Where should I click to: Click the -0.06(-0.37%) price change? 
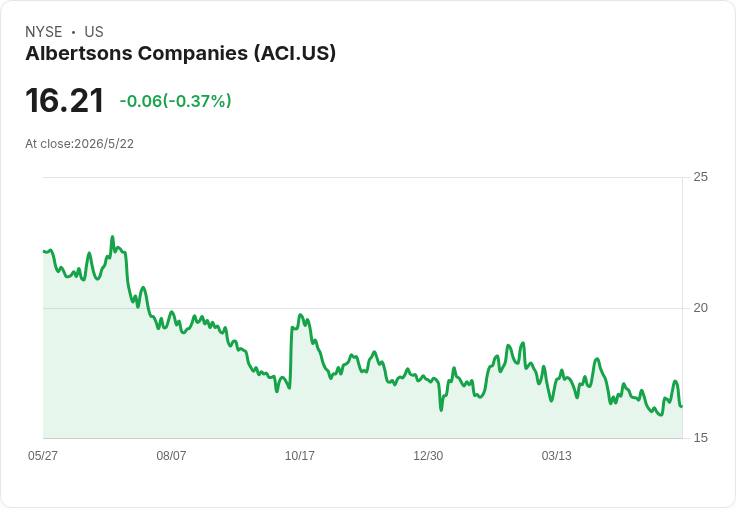(176, 101)
